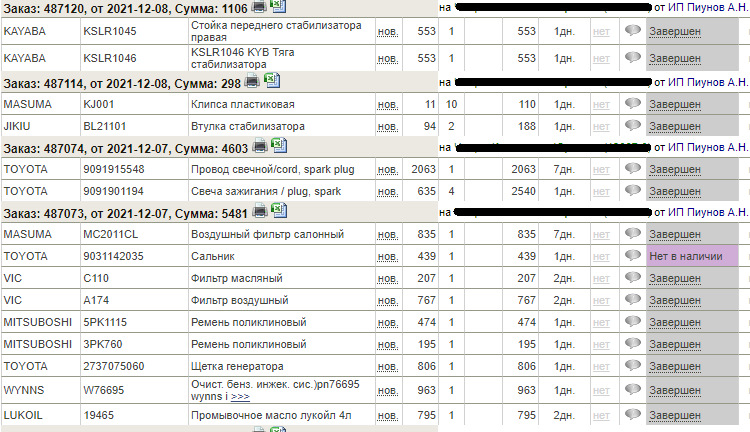This screenshot has height=432, width=750.
Task: Select Промывочное масло лукойл 4л cell
Action: pos(281,415)
